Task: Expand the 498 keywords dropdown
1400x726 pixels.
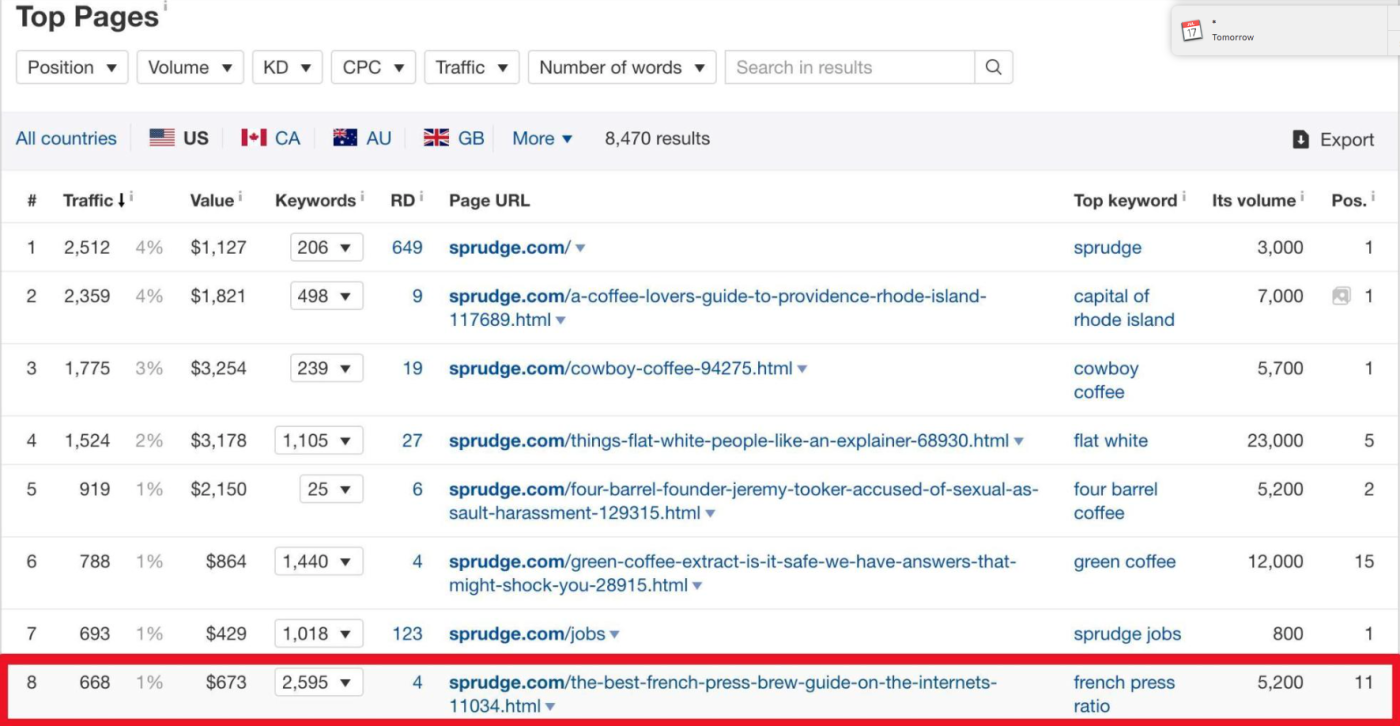Action: (326, 296)
